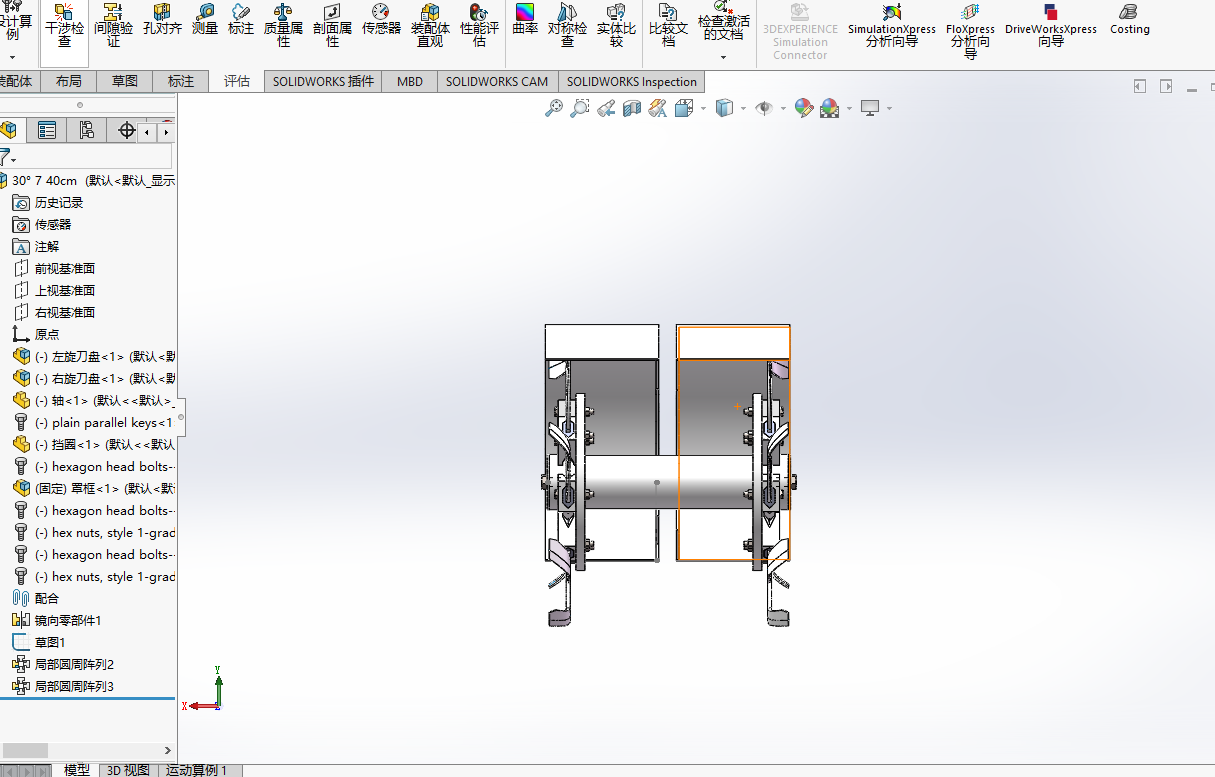Open the FeatureManager design tree tab
Screen dimensions: 1215x777
9,130
